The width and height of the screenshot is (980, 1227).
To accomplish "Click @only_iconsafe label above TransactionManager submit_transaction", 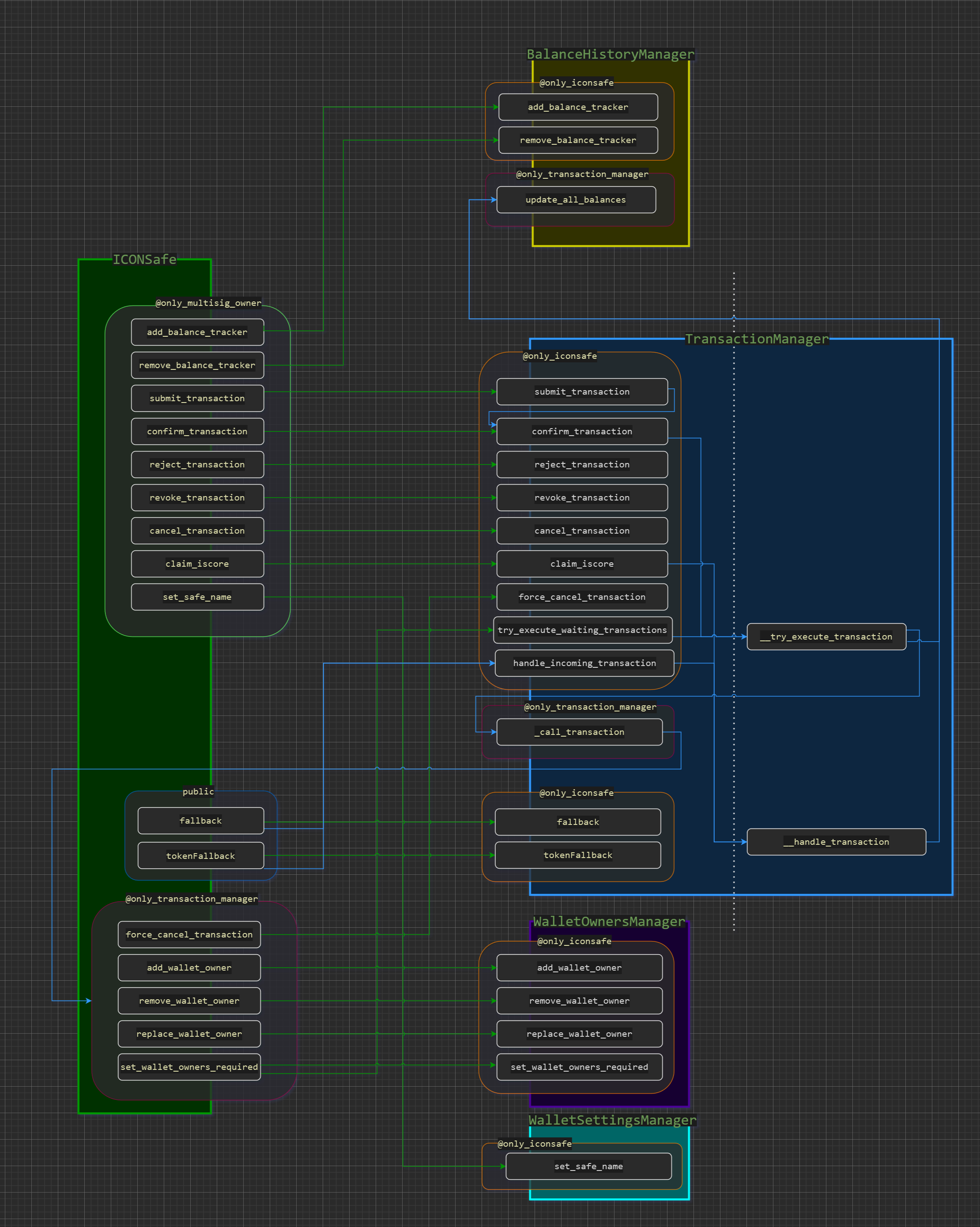I will pyautogui.click(x=560, y=356).
